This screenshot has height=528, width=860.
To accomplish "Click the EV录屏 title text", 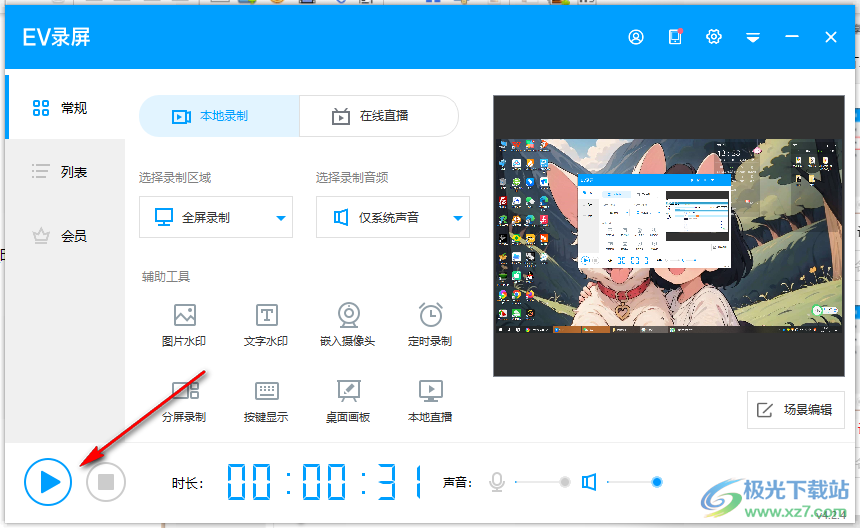I will tap(56, 37).
